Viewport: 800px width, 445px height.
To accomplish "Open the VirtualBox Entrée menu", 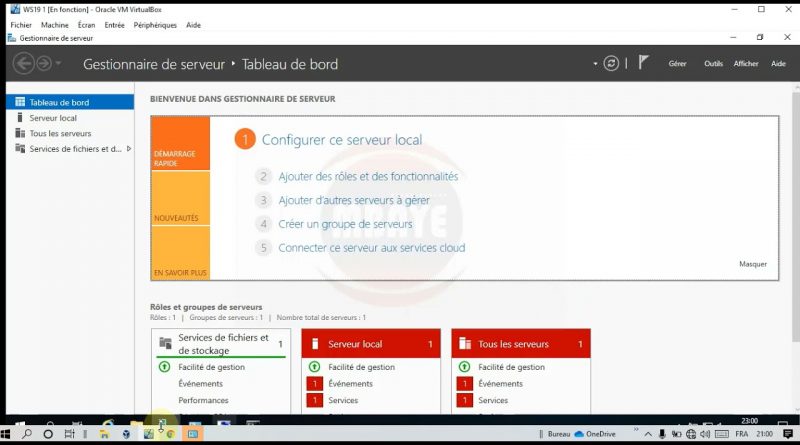I will [114, 25].
